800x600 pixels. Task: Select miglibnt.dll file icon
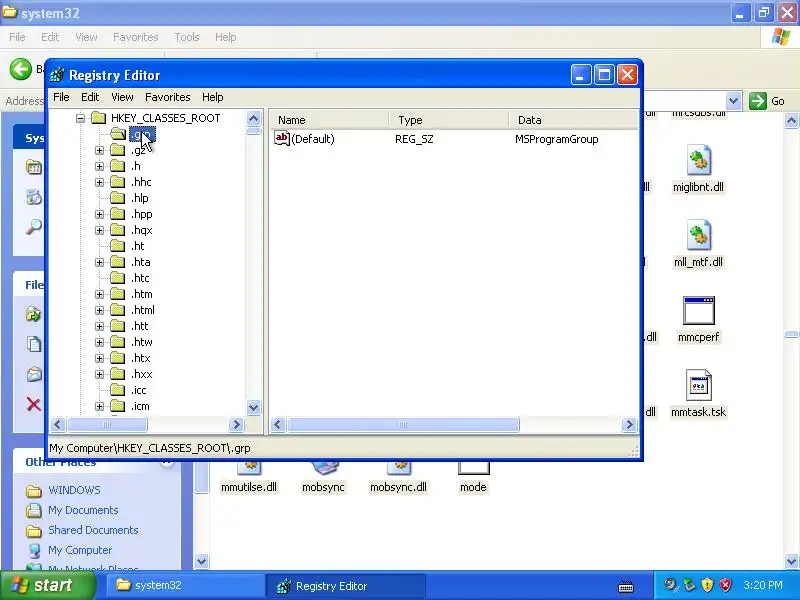pos(698,160)
